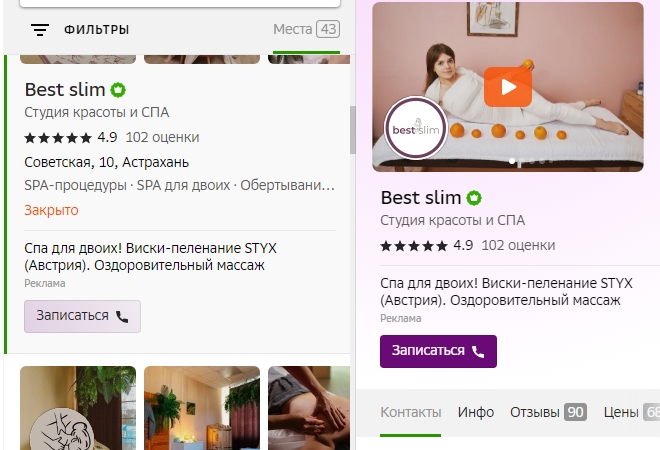Click phone icon on light Записаться button

pos(122,317)
